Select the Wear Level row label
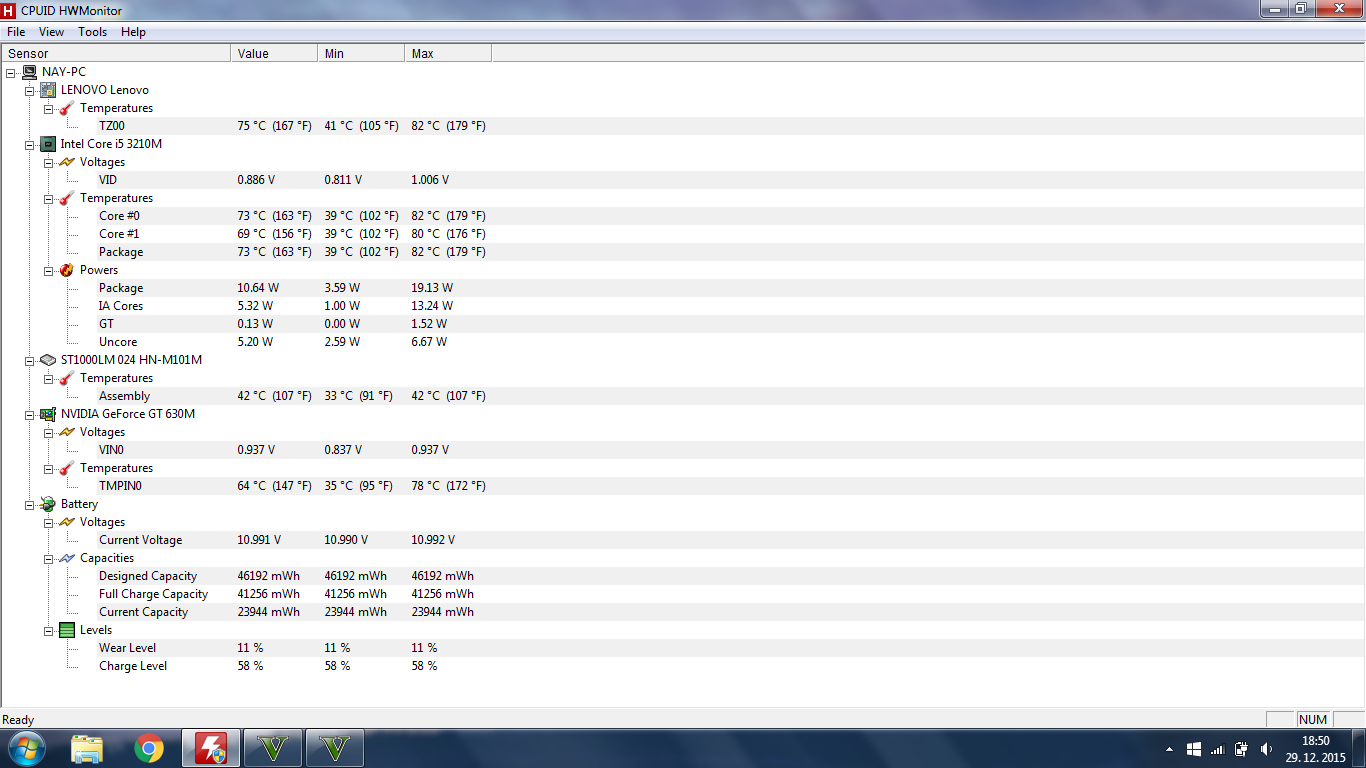The width and height of the screenshot is (1366, 768). (127, 648)
